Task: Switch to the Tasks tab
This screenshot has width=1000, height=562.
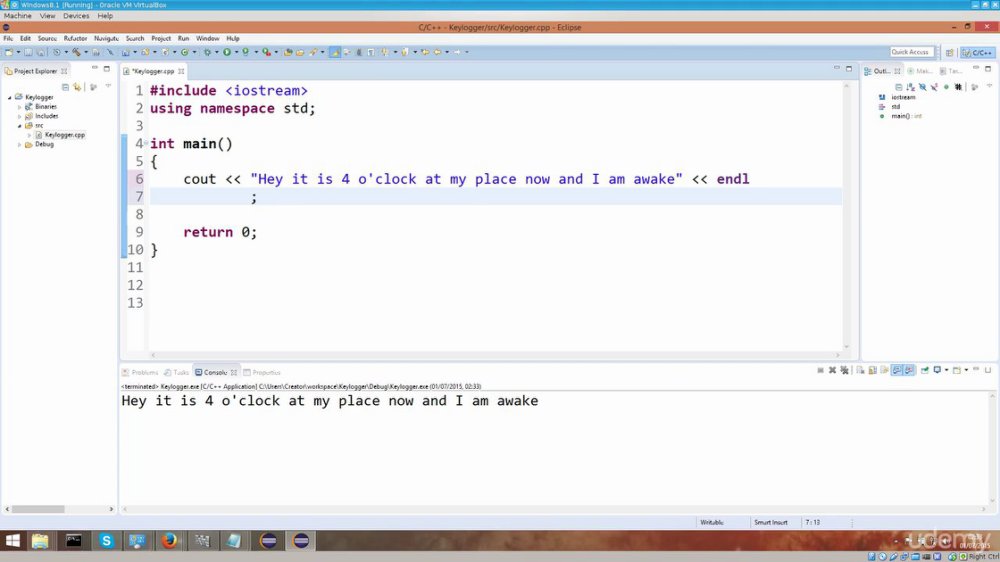Action: 177,373
